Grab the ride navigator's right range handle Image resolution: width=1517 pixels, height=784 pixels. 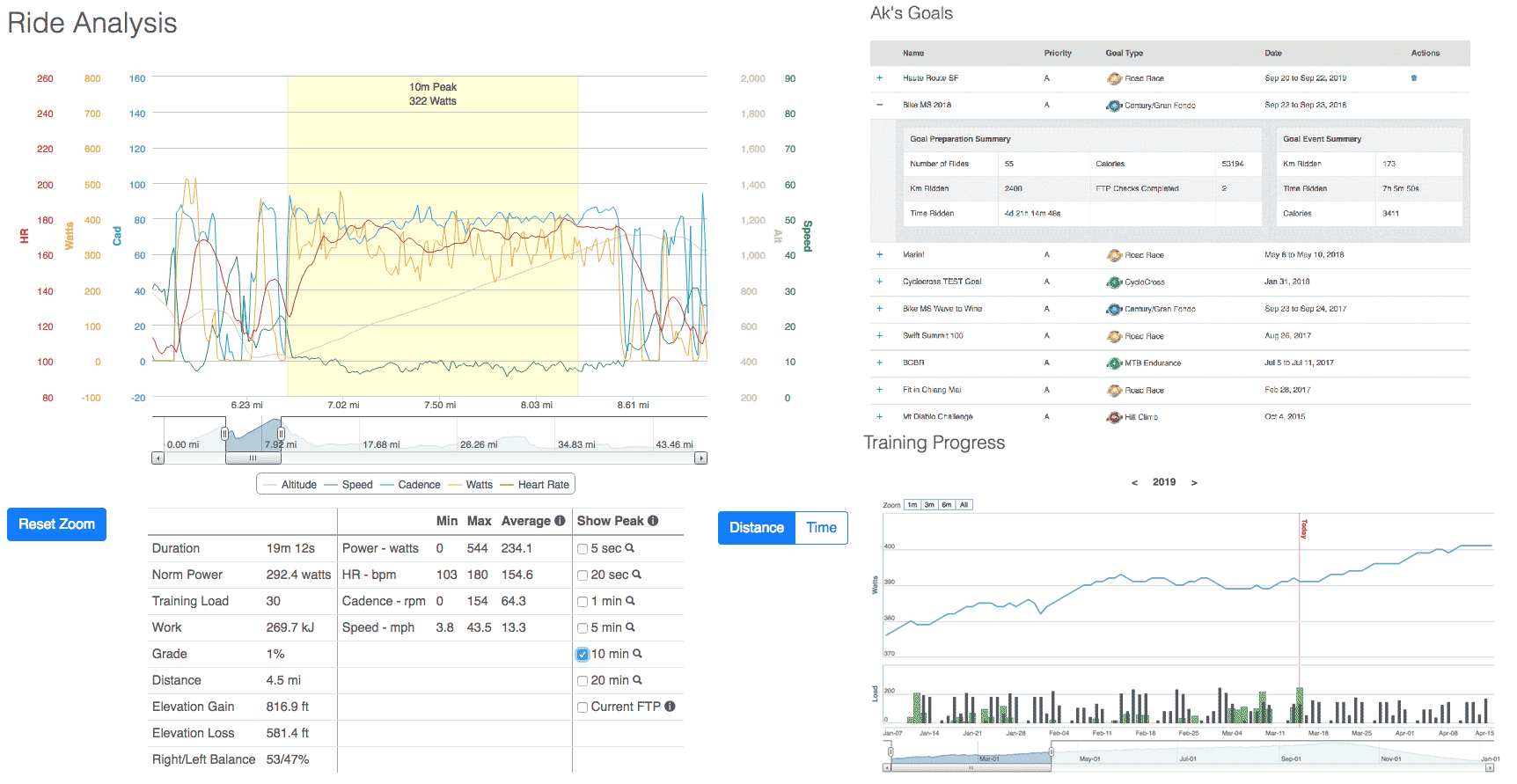(281, 434)
